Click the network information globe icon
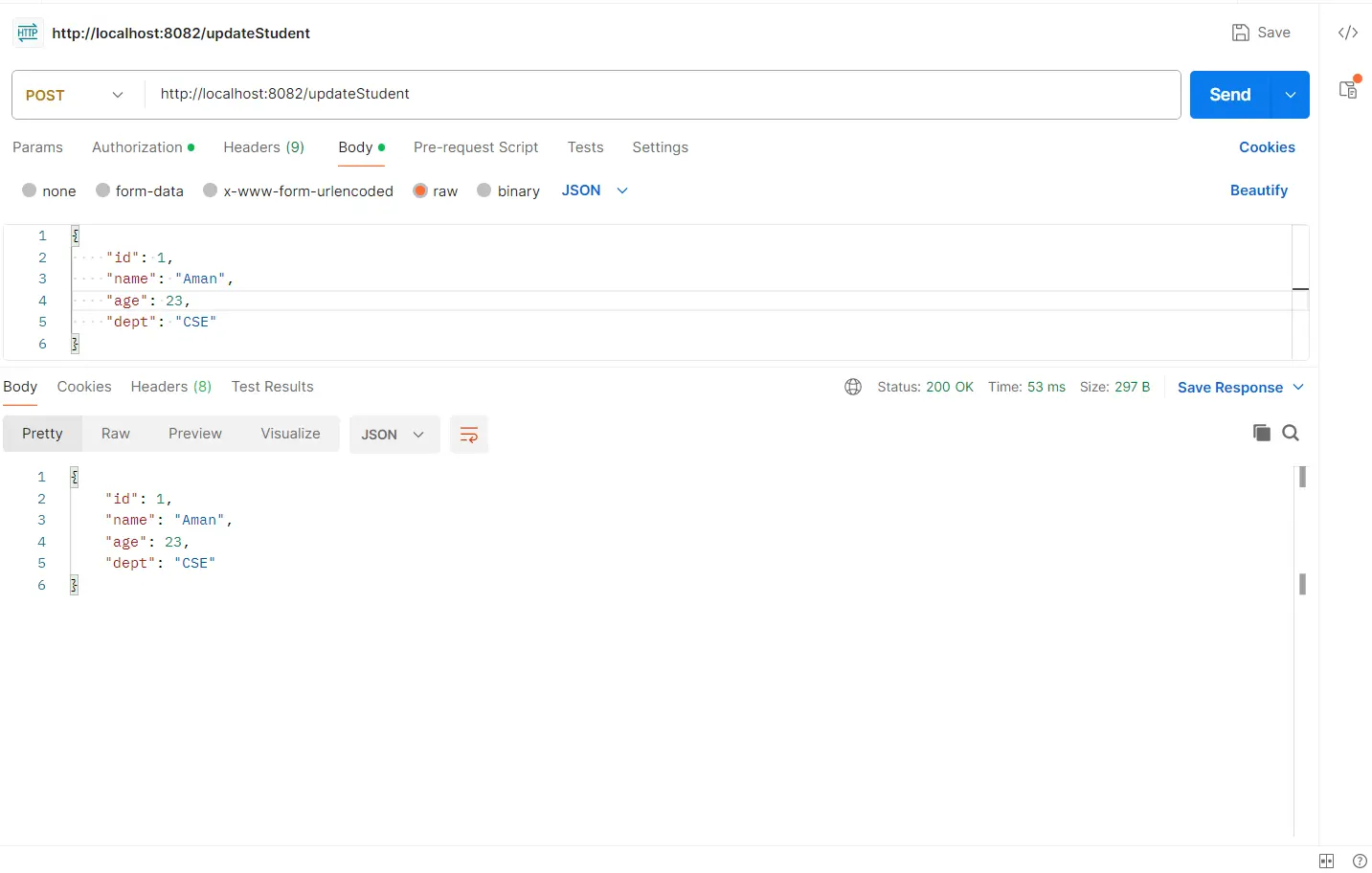Viewport: 1372px width, 873px height. pos(852,387)
